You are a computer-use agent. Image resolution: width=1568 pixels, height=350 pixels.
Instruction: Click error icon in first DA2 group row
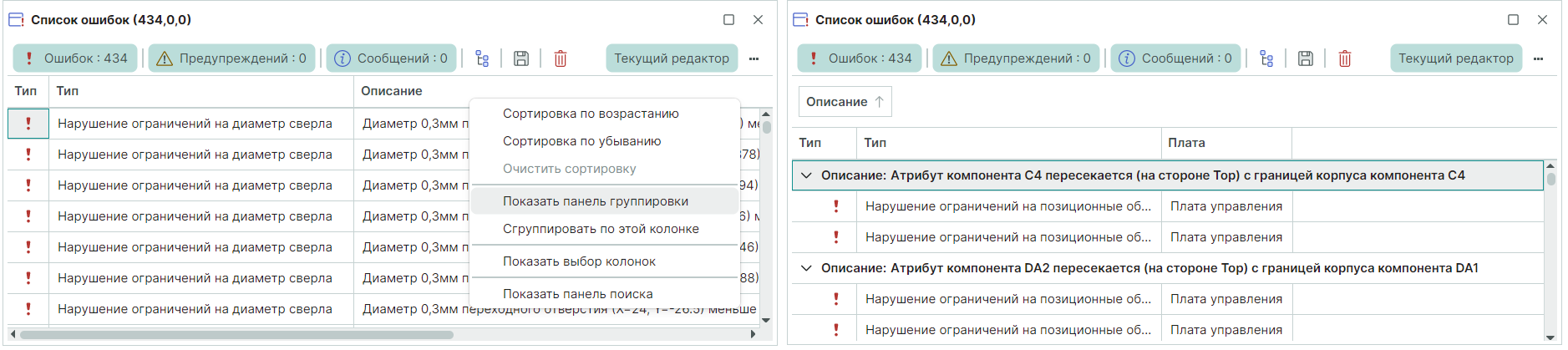point(836,299)
